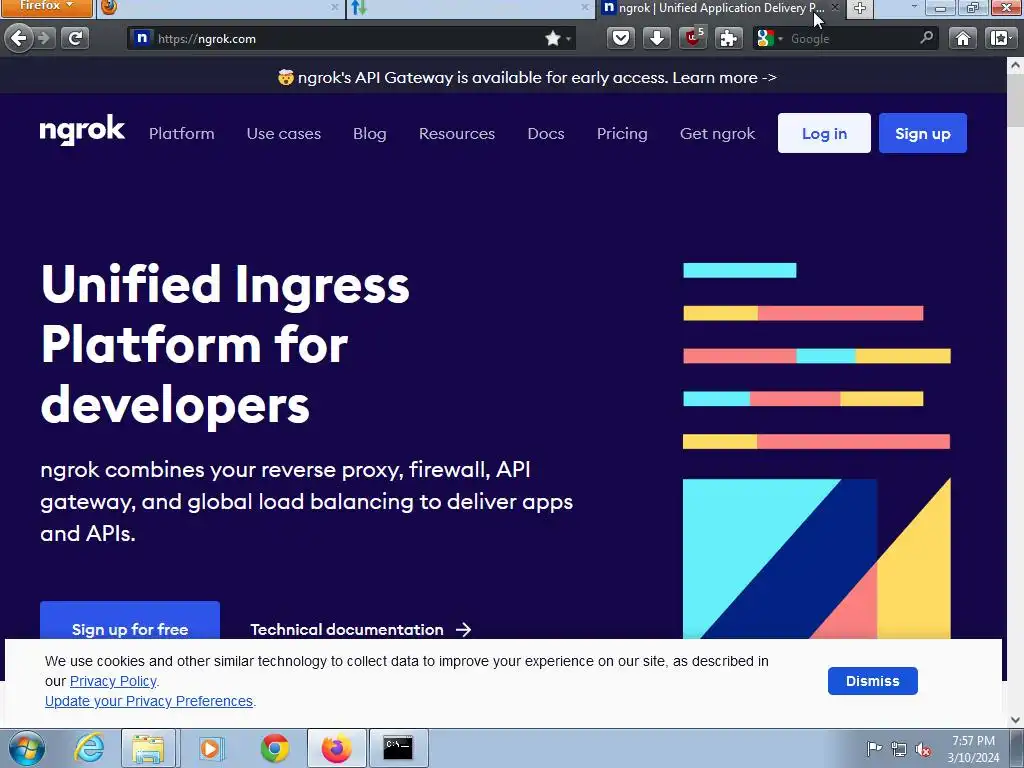
Task: Open a new tab with plus button
Action: [859, 8]
